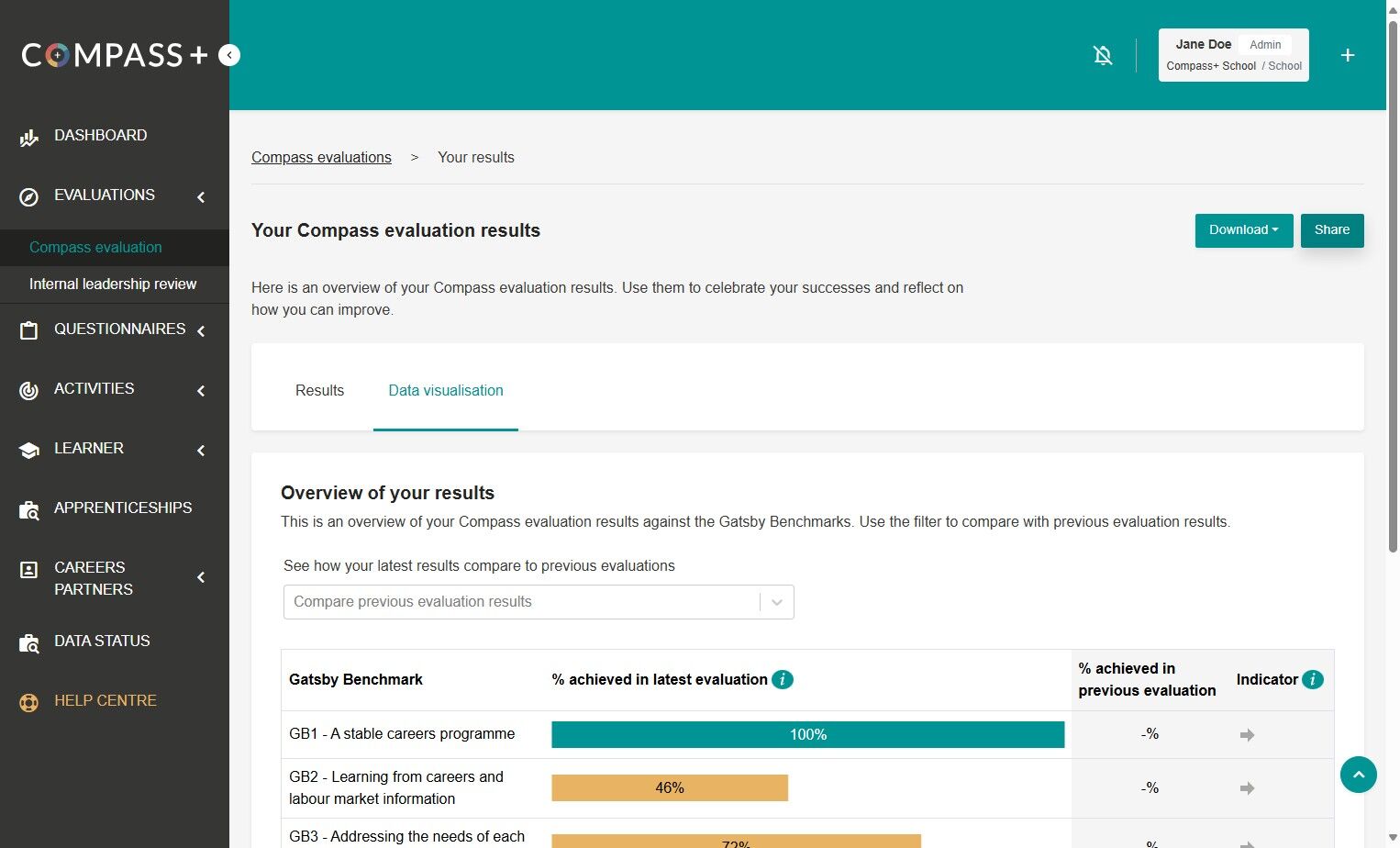Collapse the Evaluations menu chevron
Image resolution: width=1400 pixels, height=848 pixels.
201,196
